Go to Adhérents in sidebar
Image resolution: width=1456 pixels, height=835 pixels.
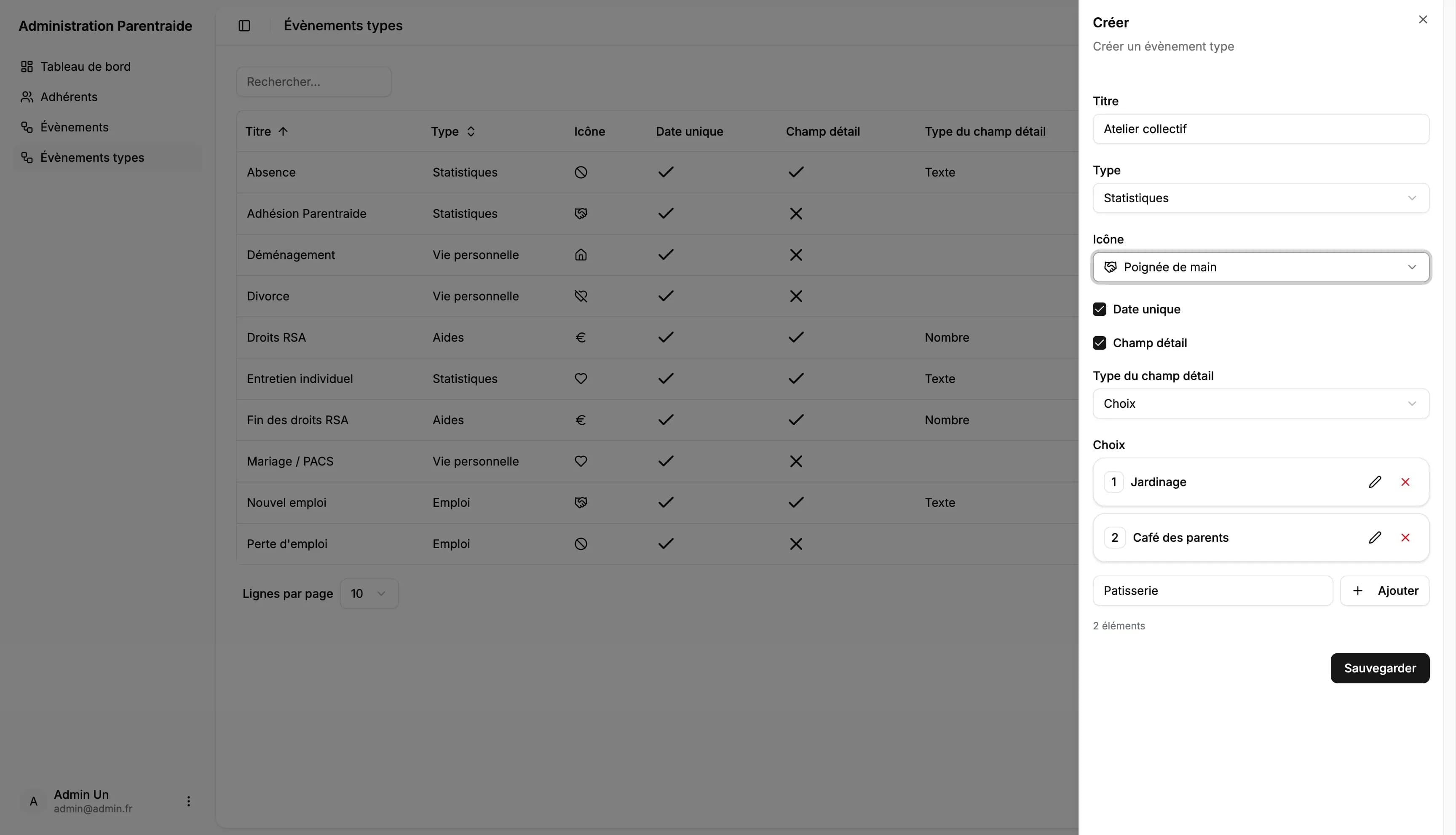coord(69,97)
